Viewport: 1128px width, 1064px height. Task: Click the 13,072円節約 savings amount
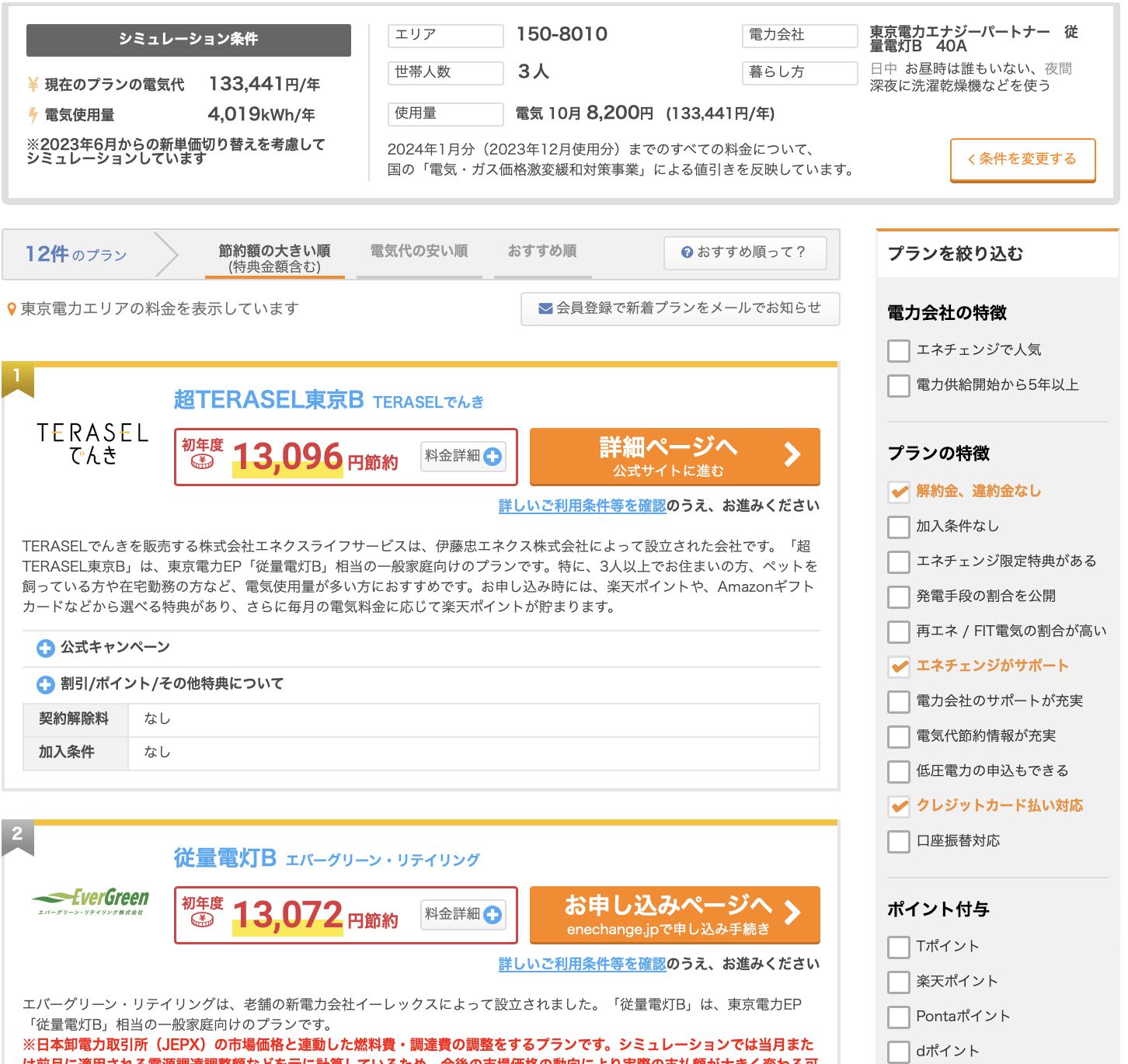[x=315, y=916]
